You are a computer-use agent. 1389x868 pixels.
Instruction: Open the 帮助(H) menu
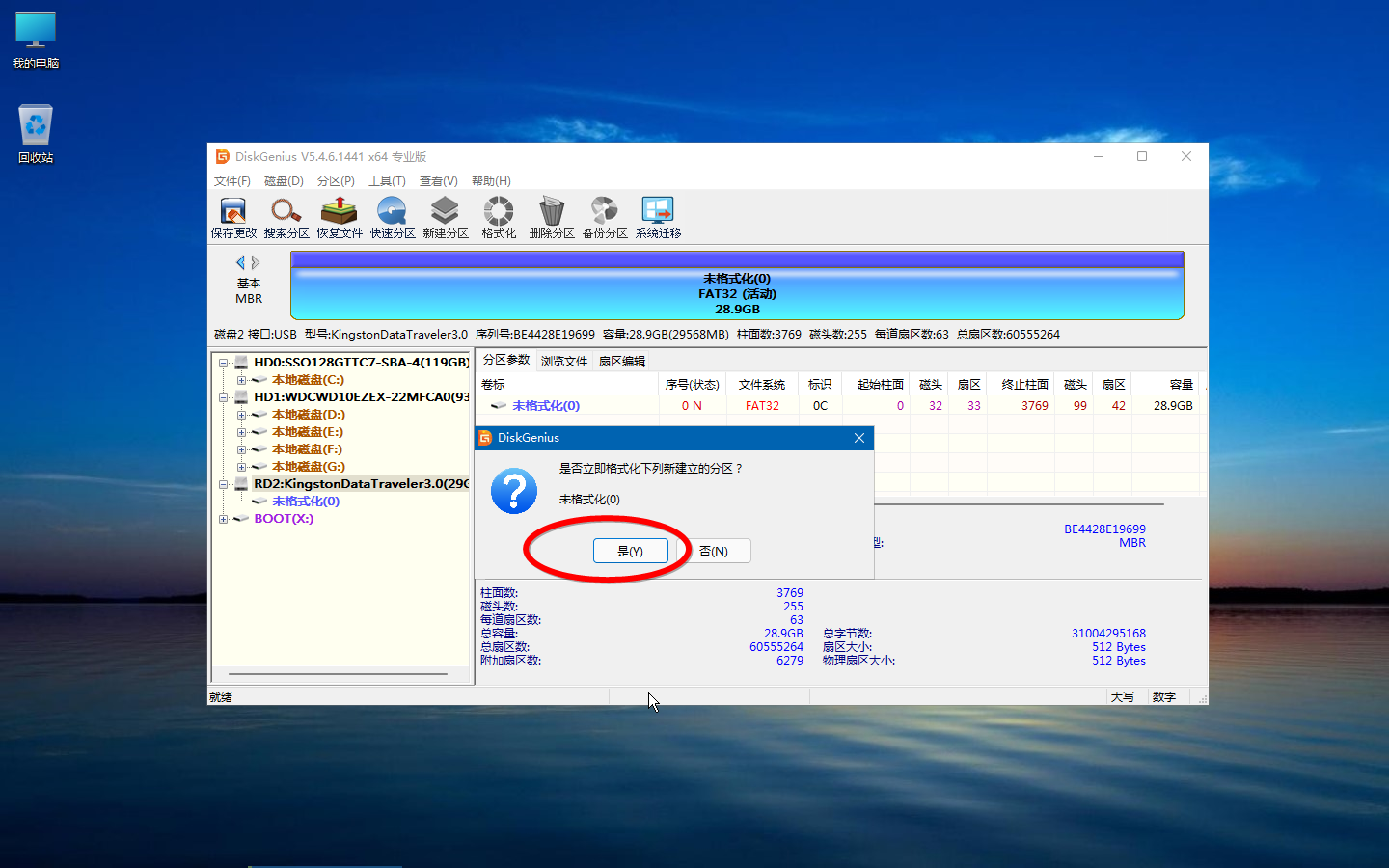click(491, 181)
